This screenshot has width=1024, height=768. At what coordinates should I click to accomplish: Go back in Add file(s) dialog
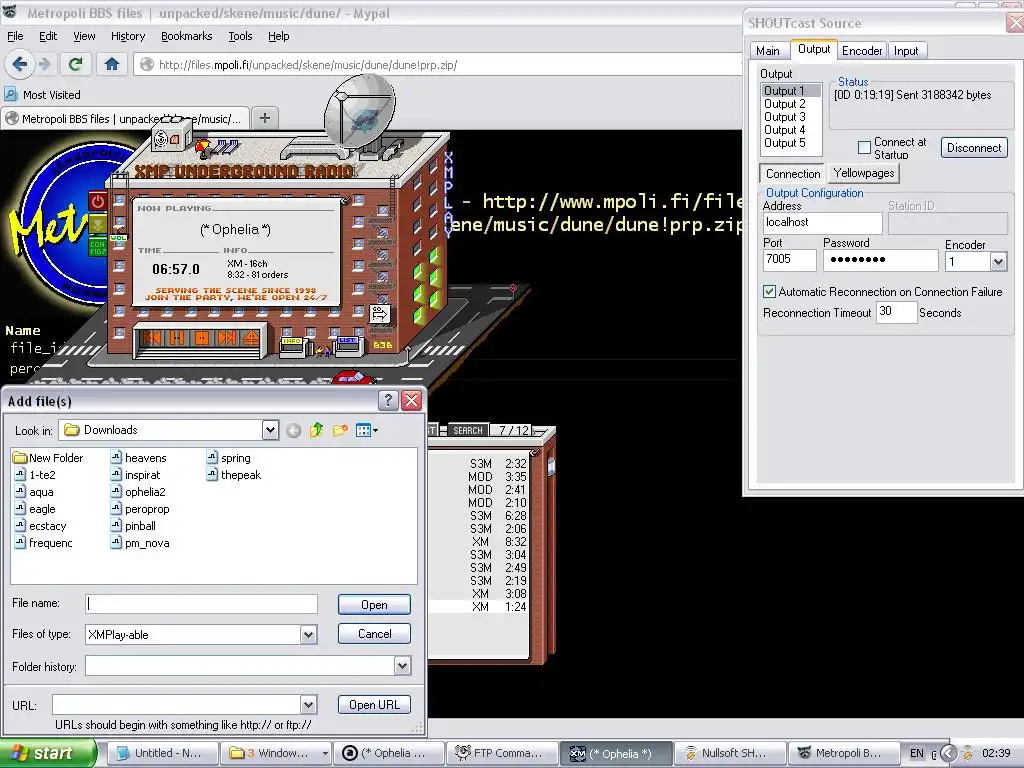coord(294,430)
